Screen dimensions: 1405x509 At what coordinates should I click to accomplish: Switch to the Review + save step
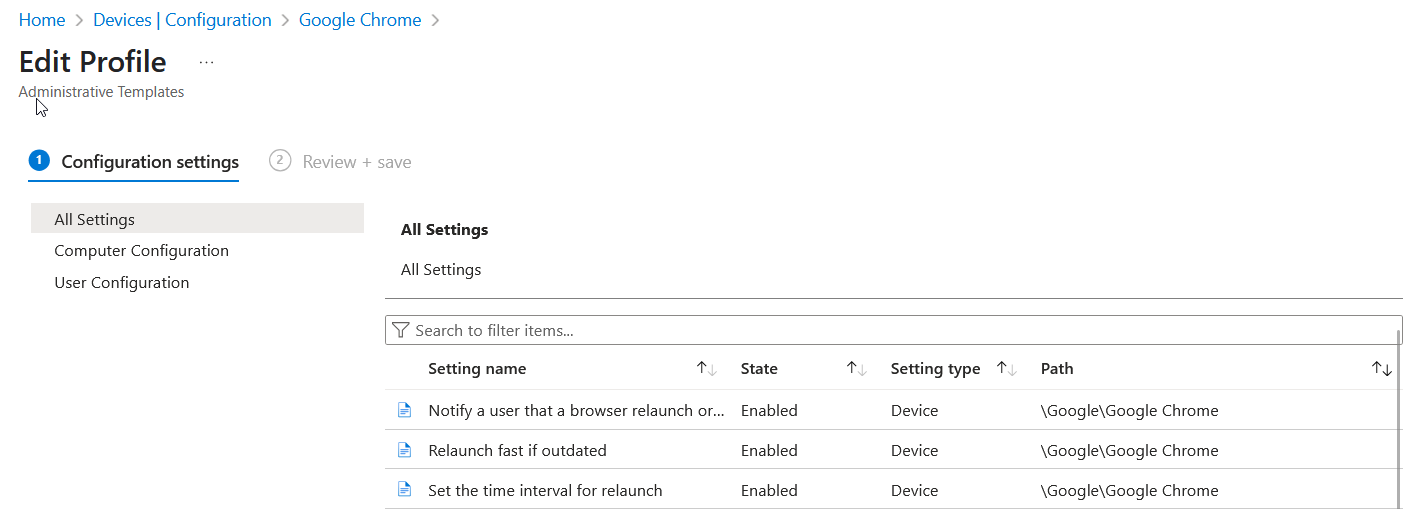point(341,162)
